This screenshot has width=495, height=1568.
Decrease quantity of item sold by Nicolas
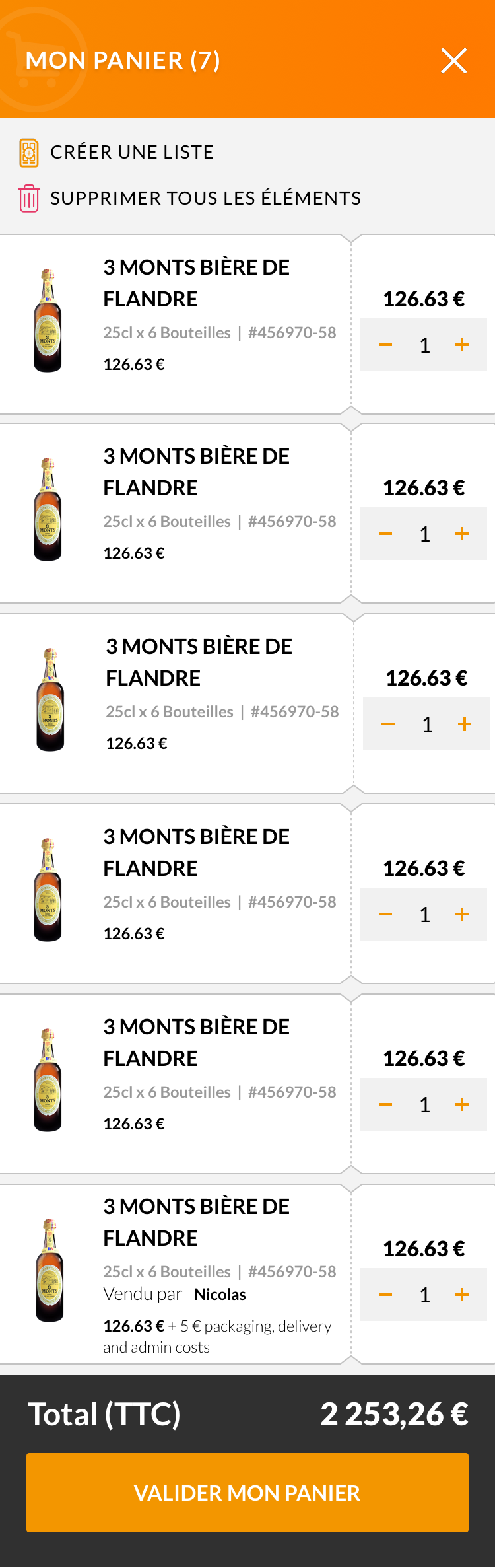tap(385, 1295)
